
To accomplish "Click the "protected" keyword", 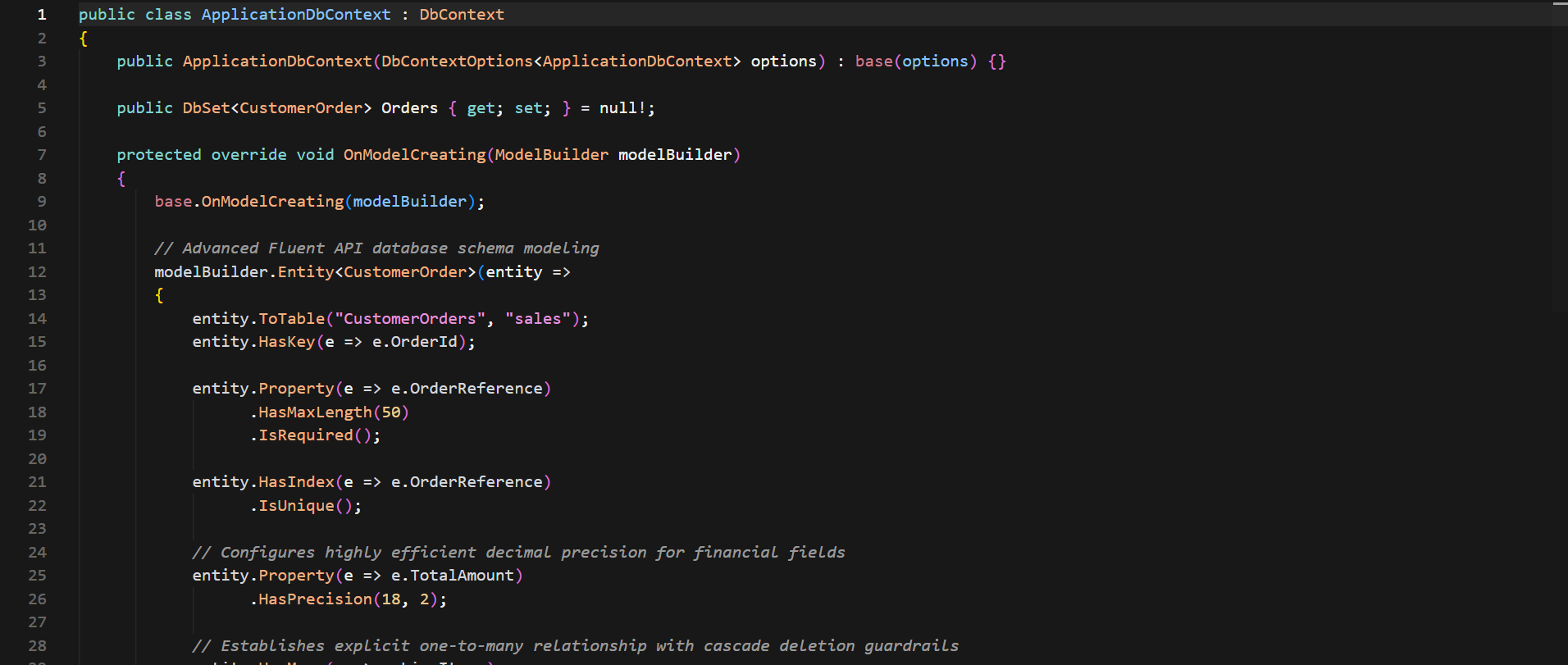I will point(159,155).
